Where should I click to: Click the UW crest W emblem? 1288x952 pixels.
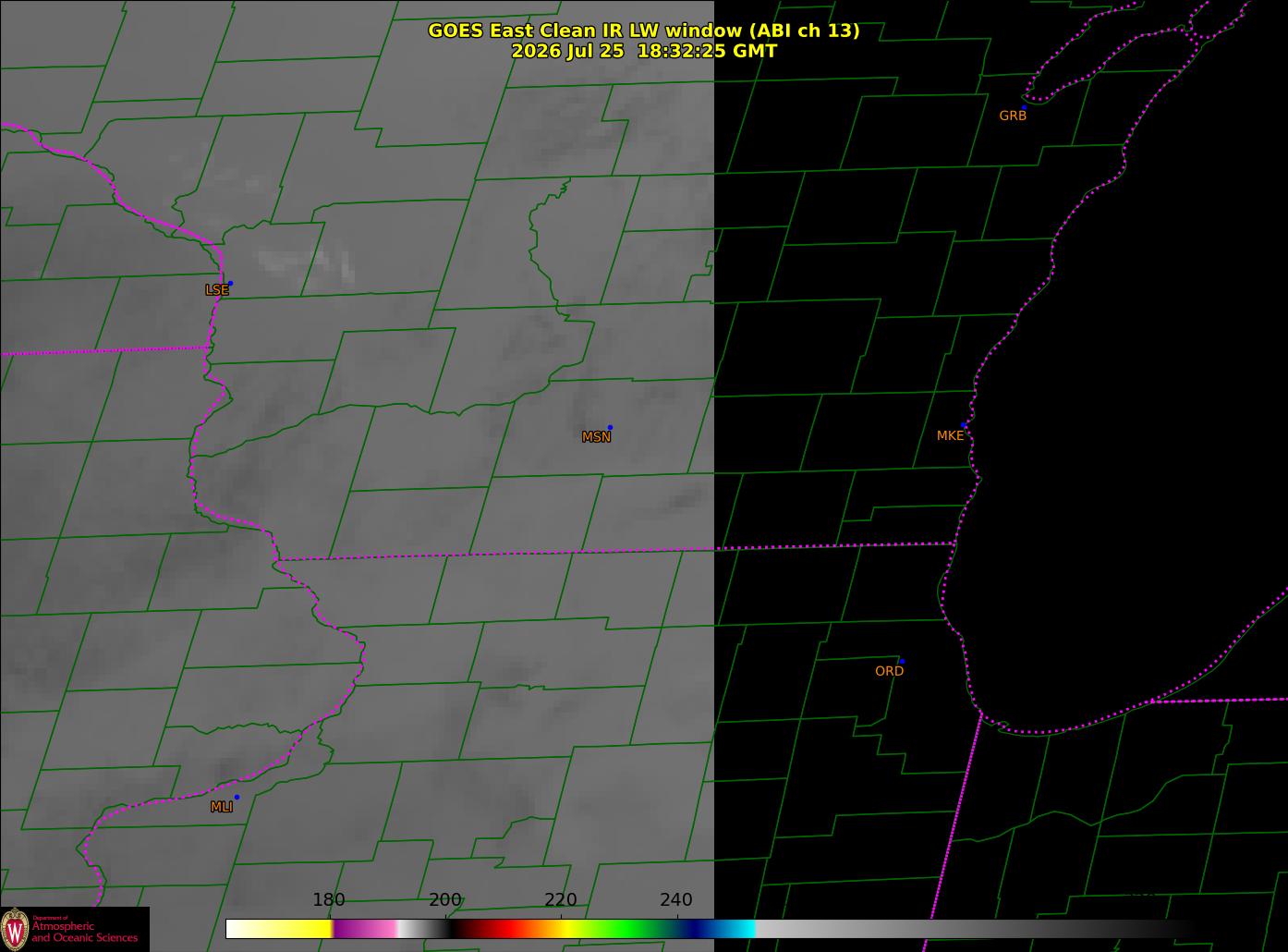15,929
